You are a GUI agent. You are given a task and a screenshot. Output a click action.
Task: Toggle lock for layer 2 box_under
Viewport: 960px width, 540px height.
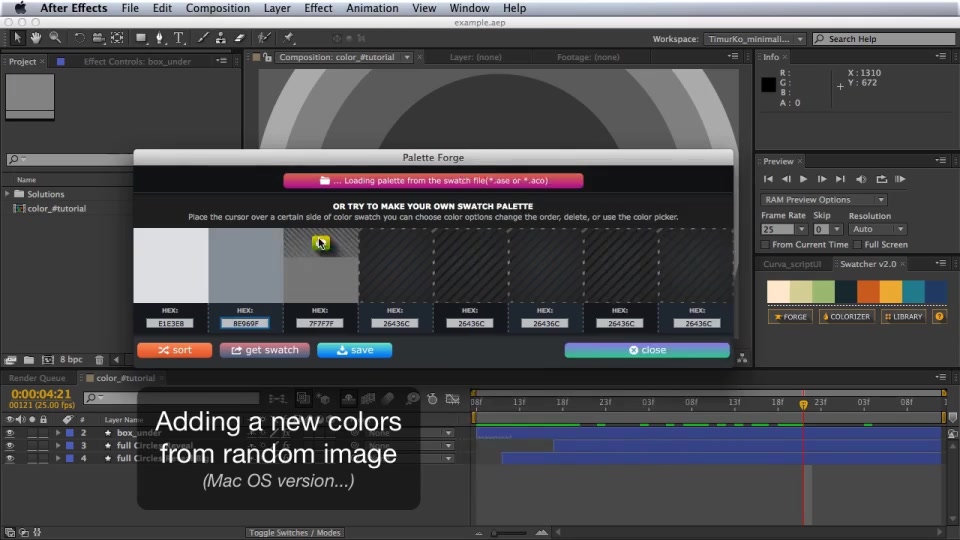(43, 433)
